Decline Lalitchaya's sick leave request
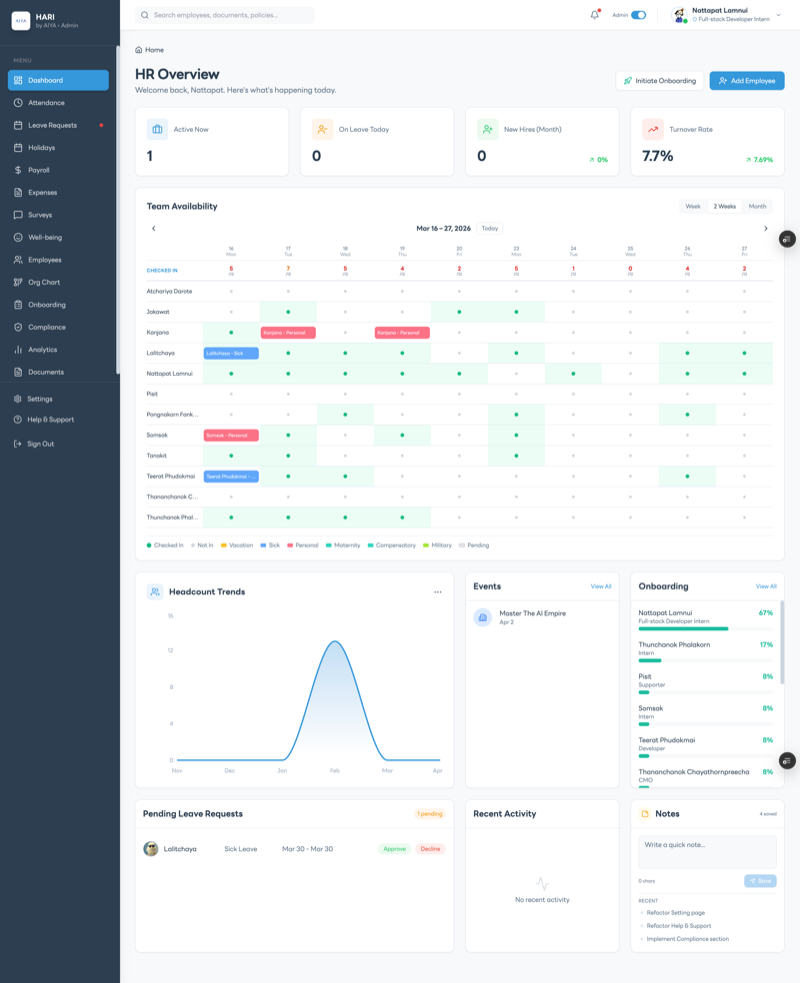The height and width of the screenshot is (983, 800). 430,849
